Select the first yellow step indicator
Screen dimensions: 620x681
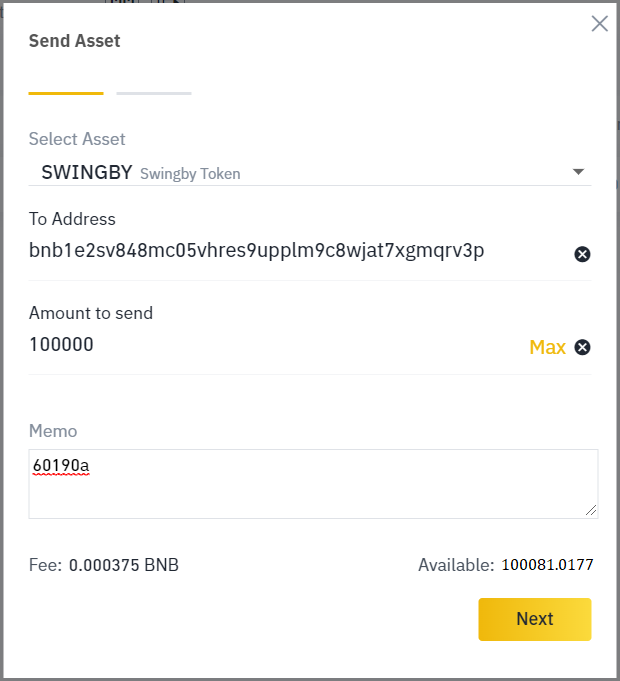(66, 93)
